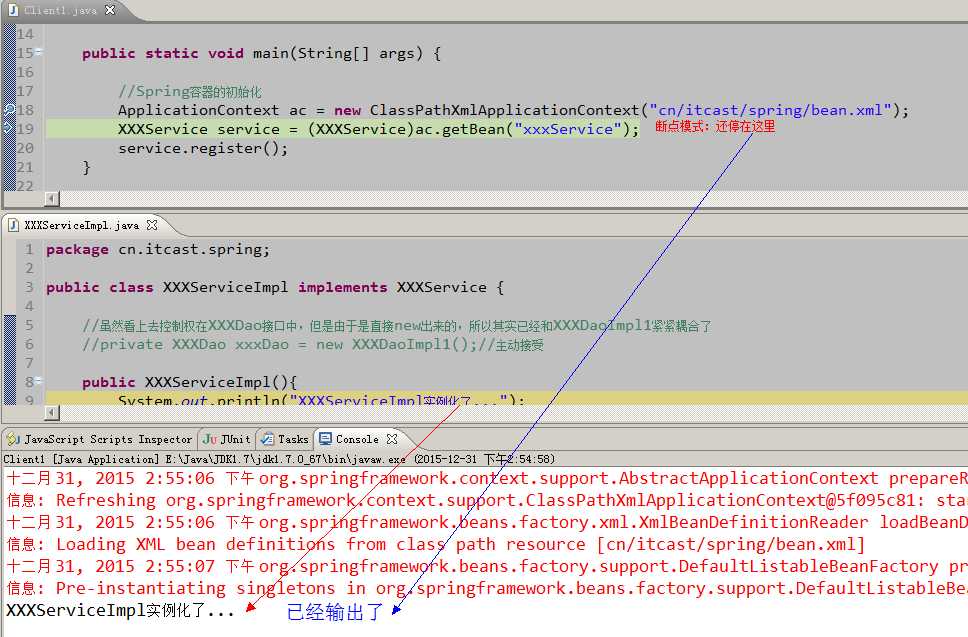
Task: Click the left scroll arrow of XXXServiceImpl editor
Action: pyautogui.click(x=52, y=412)
